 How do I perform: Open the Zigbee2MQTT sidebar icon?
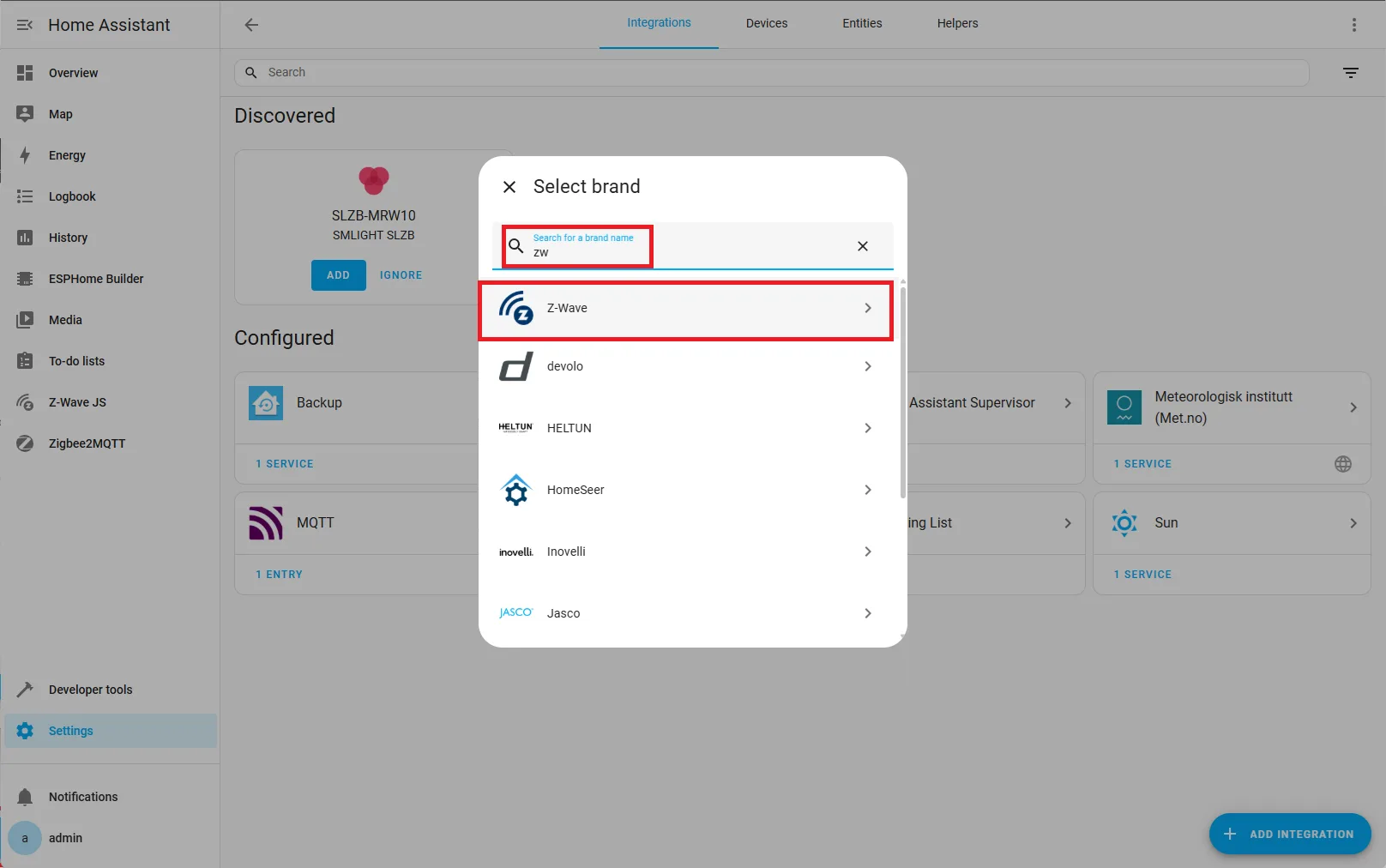(25, 443)
